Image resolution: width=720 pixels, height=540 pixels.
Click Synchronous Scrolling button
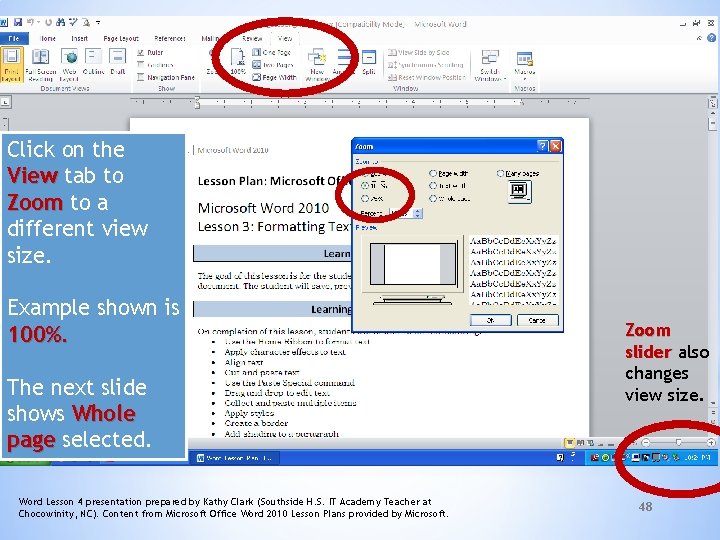coord(426,65)
